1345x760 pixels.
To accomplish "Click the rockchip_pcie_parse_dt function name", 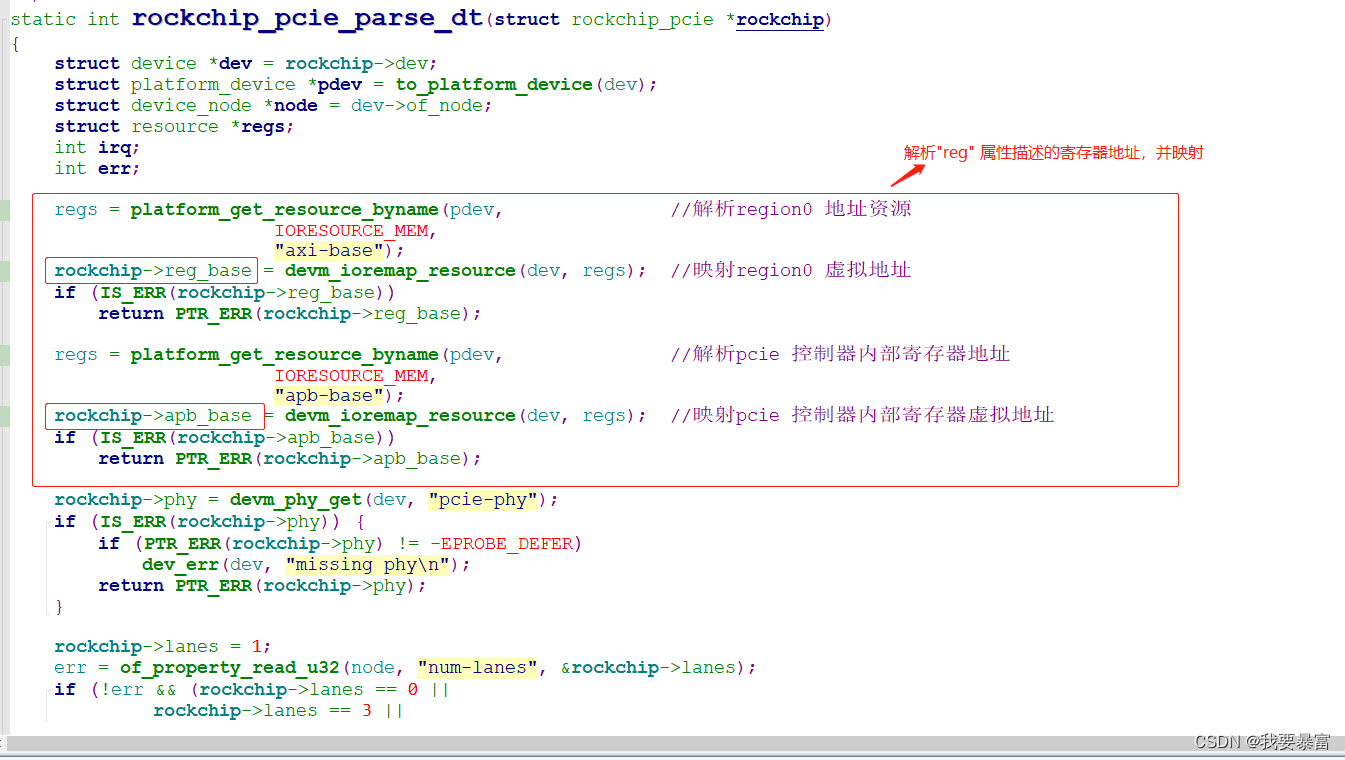I will [307, 18].
